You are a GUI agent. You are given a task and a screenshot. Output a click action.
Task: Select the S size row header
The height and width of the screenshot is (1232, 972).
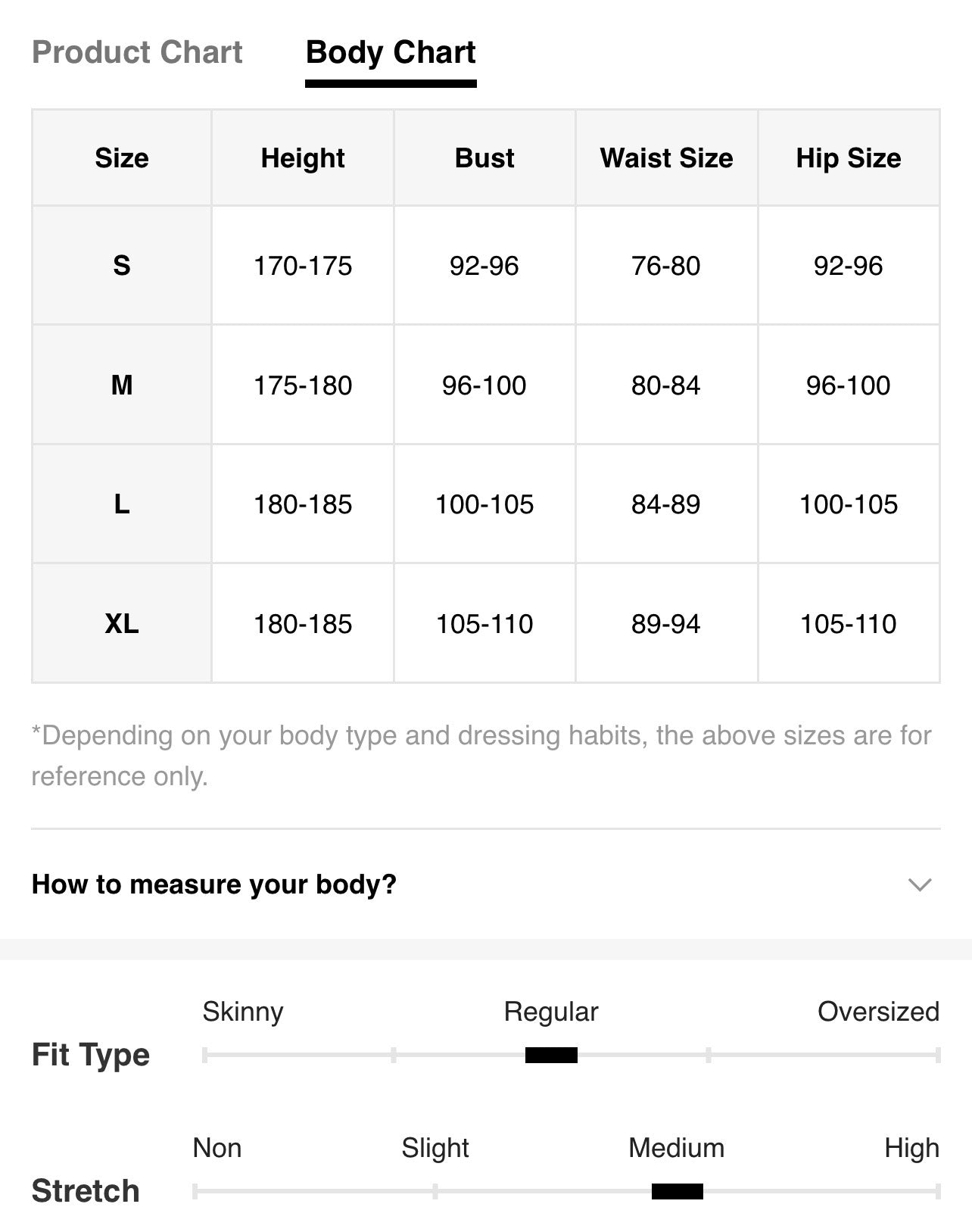tap(122, 266)
